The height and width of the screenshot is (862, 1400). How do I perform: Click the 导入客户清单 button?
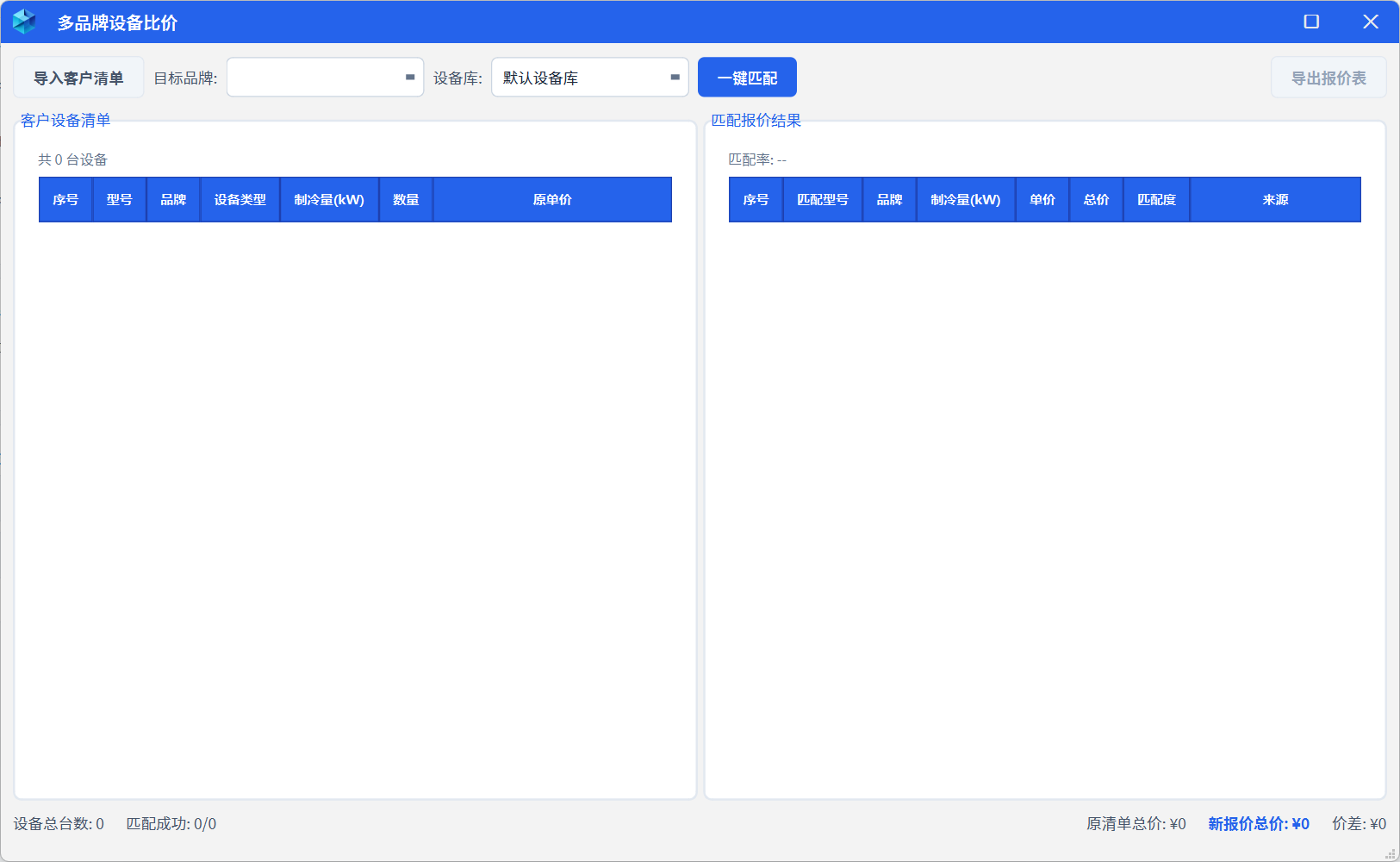tap(79, 77)
